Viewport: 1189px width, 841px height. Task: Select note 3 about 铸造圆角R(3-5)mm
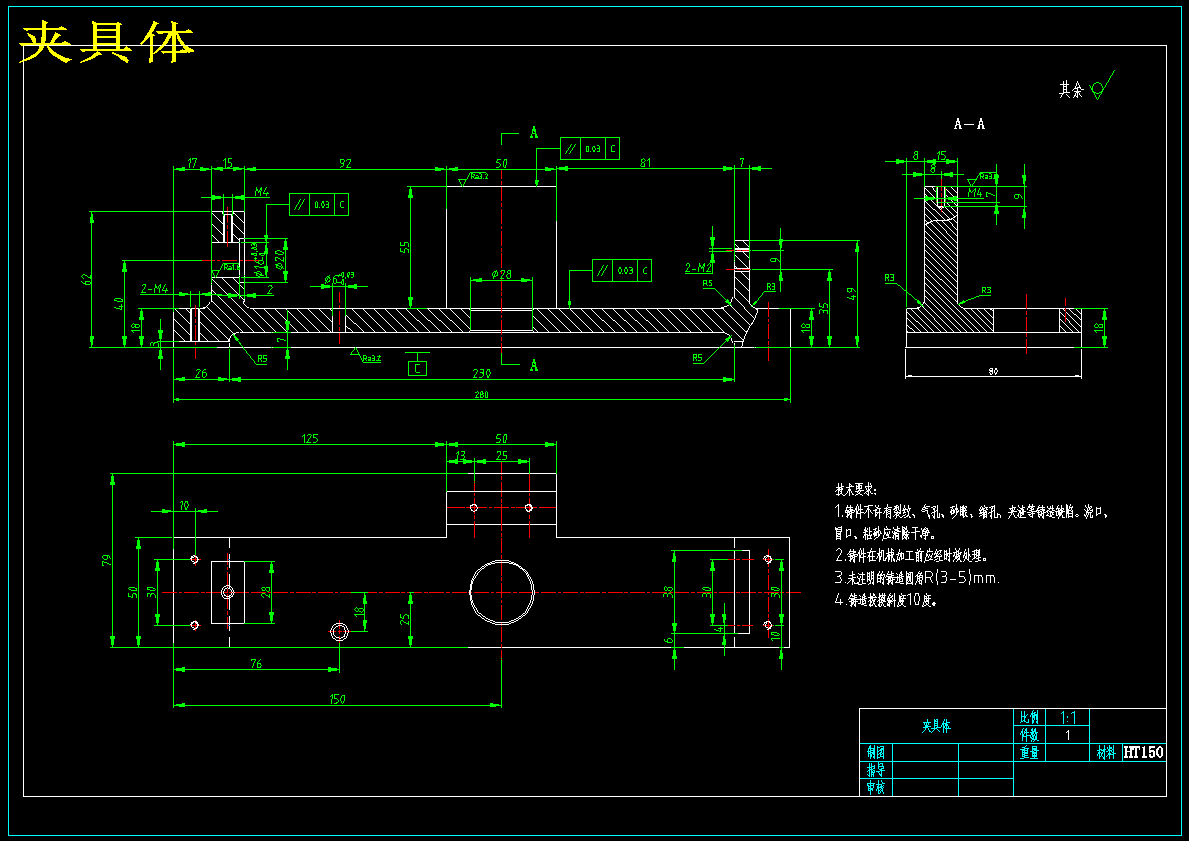pyautogui.click(x=918, y=578)
